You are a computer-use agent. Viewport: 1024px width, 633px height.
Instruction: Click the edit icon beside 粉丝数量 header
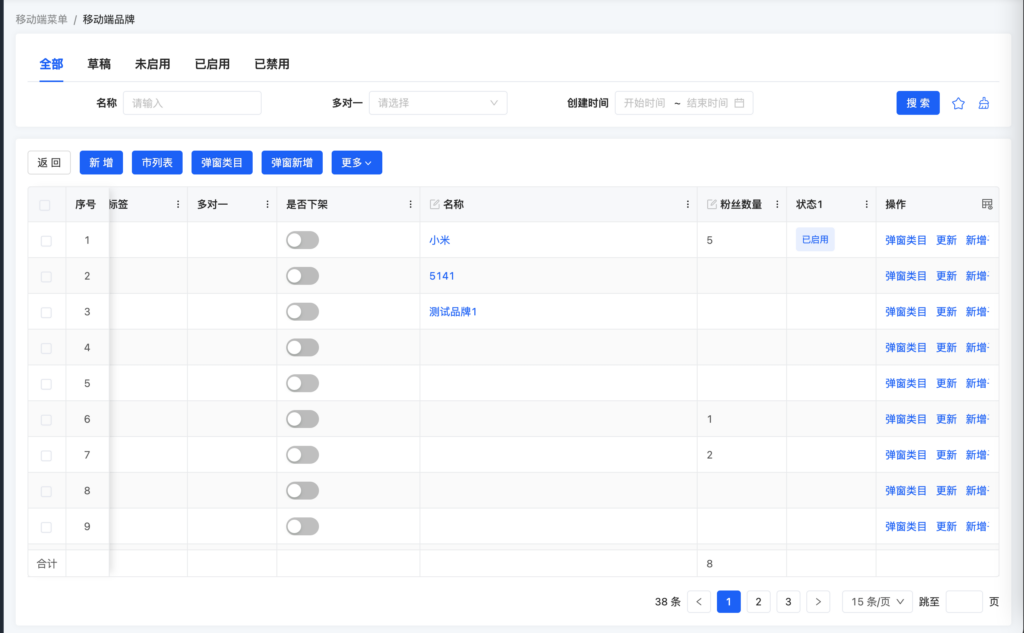[x=712, y=204]
